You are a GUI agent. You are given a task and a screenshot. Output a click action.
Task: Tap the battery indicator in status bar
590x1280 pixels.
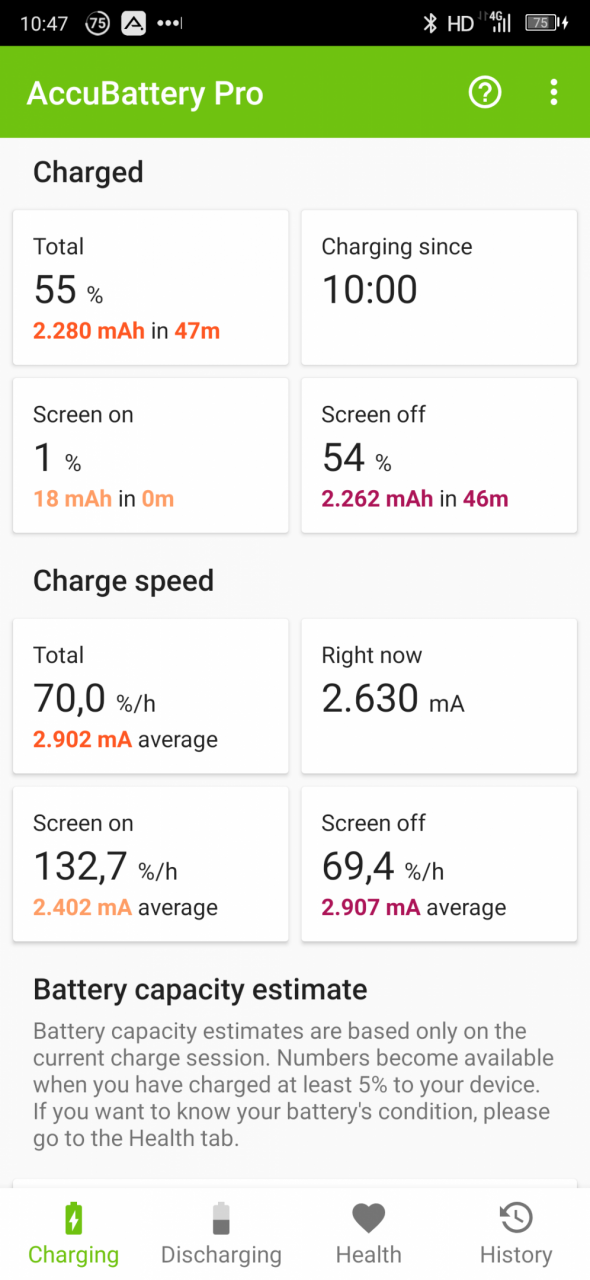547,23
